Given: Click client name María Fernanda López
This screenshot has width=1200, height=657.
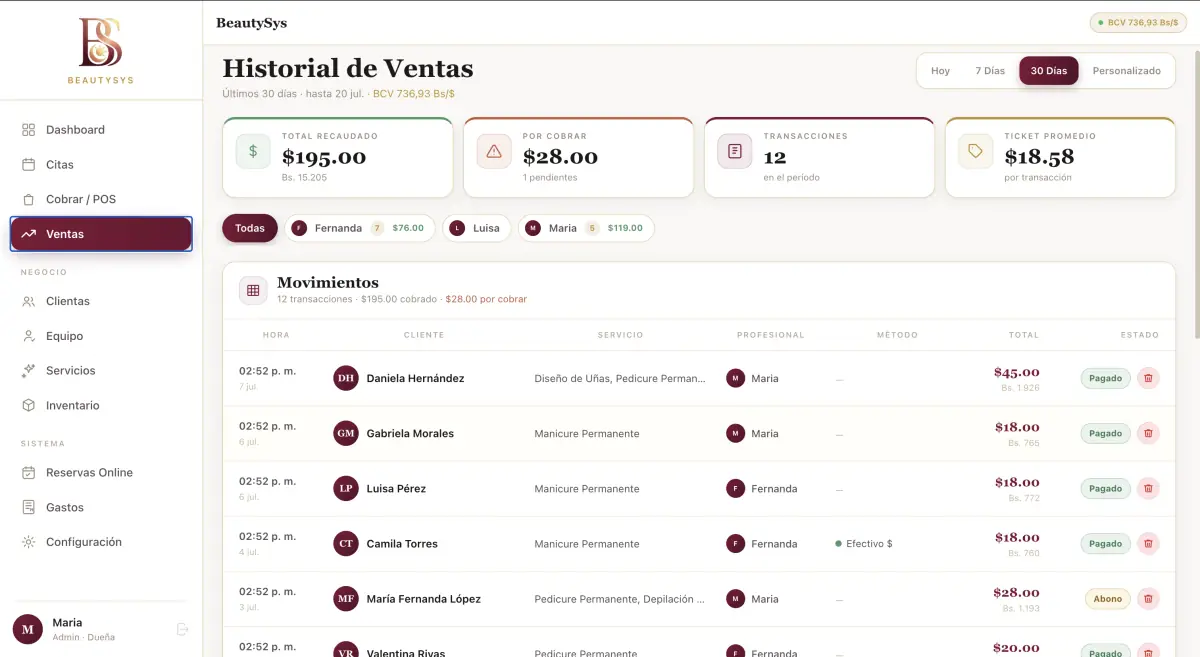Looking at the screenshot, I should point(424,599).
